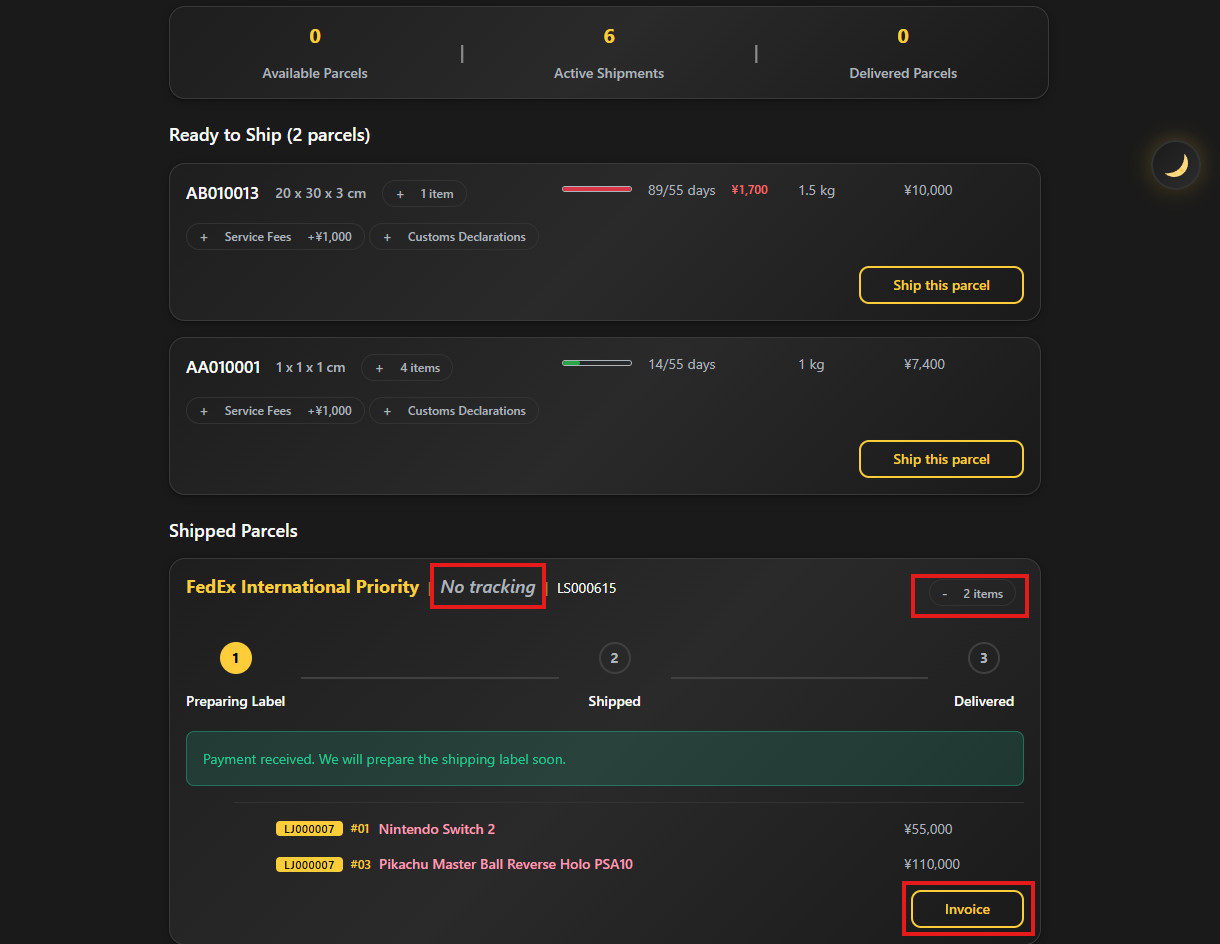Select the Active Shipments counter
Viewport: 1220px width, 944px height.
pyautogui.click(x=609, y=53)
